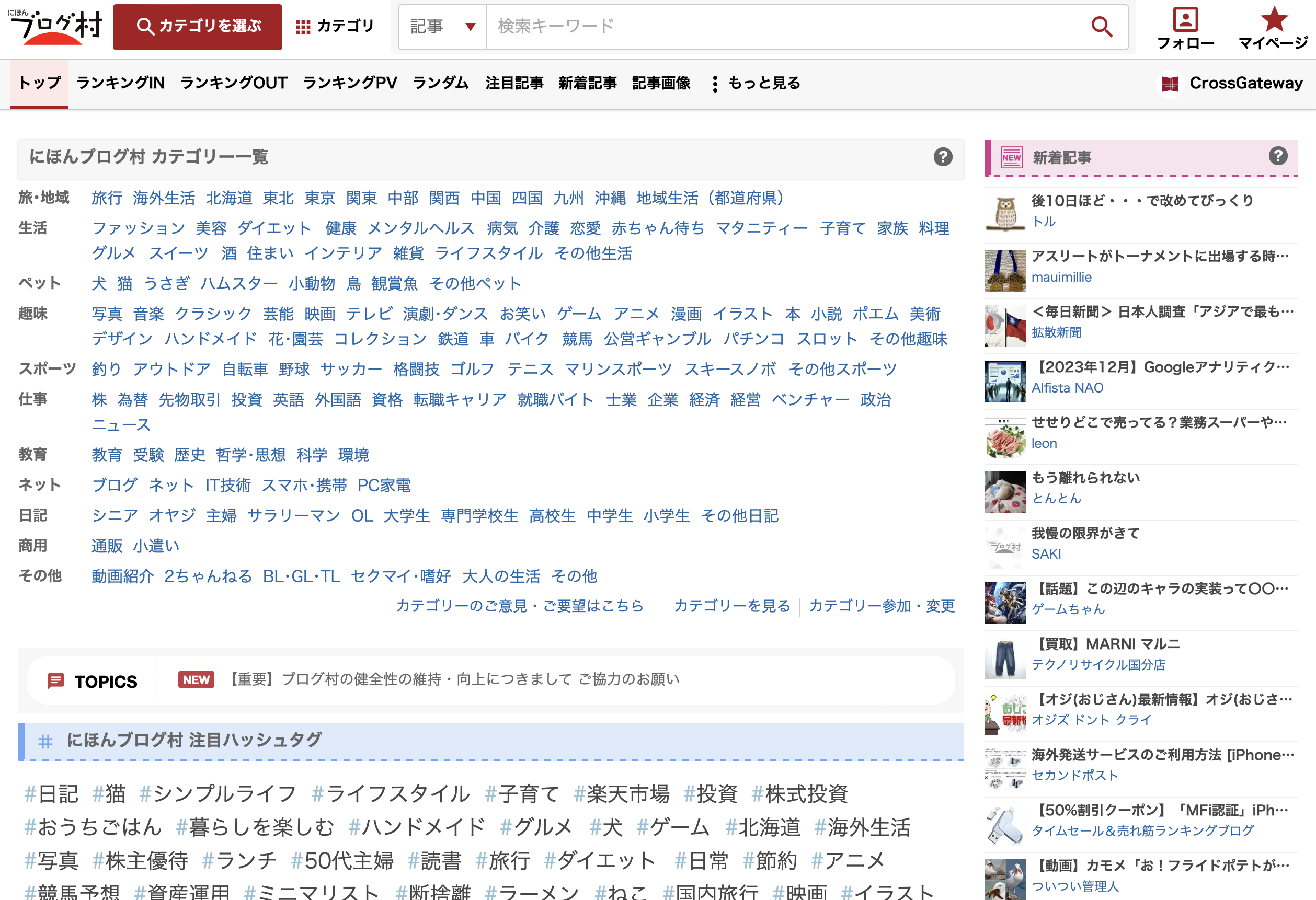The image size is (1316, 900).
Task: Click the #楽天市場 hashtag
Action: coord(621,794)
